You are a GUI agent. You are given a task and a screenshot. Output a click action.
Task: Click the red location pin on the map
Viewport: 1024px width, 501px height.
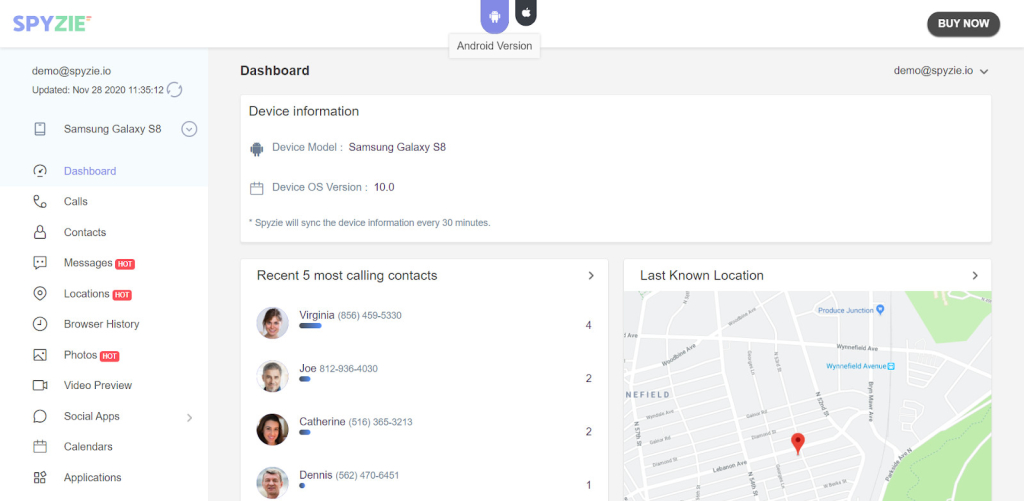(797, 443)
